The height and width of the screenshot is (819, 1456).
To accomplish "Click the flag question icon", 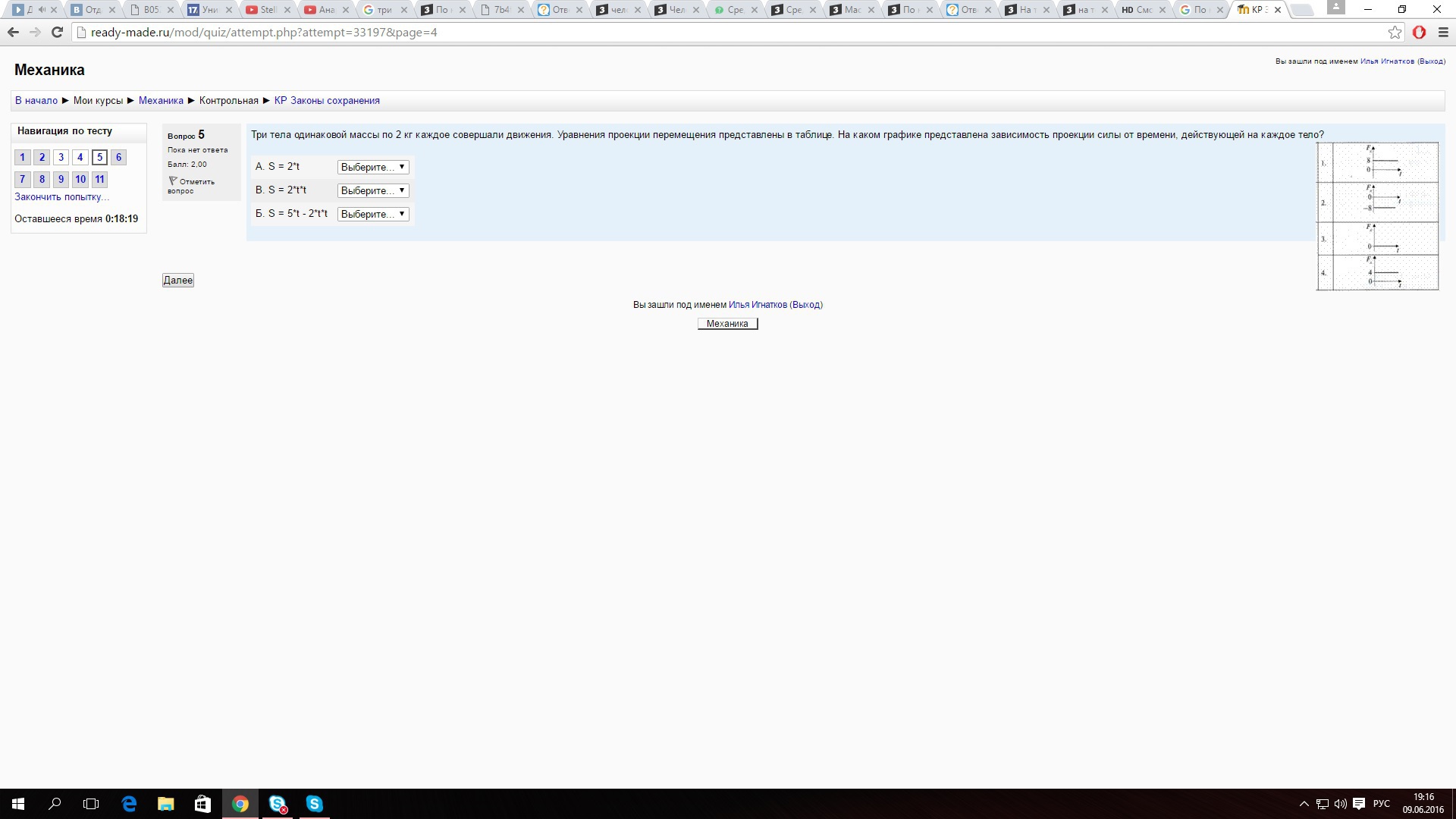I will tap(173, 181).
